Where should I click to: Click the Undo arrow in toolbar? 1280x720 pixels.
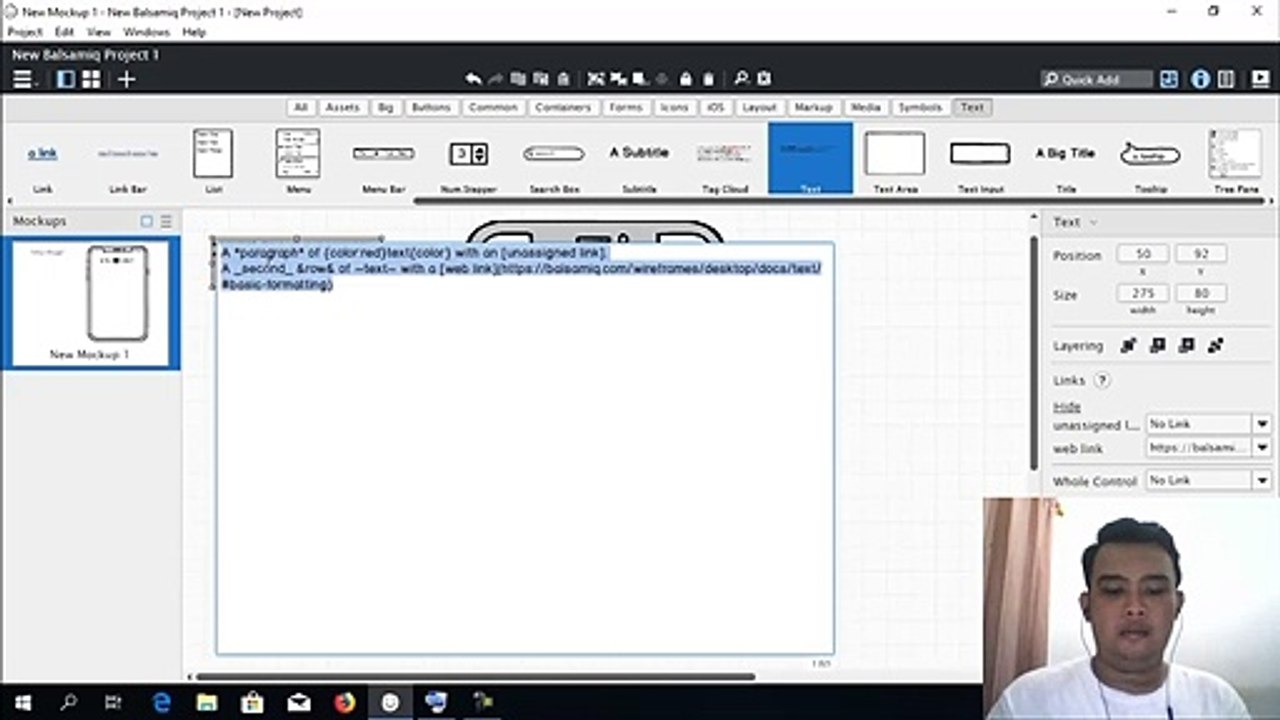(x=474, y=79)
